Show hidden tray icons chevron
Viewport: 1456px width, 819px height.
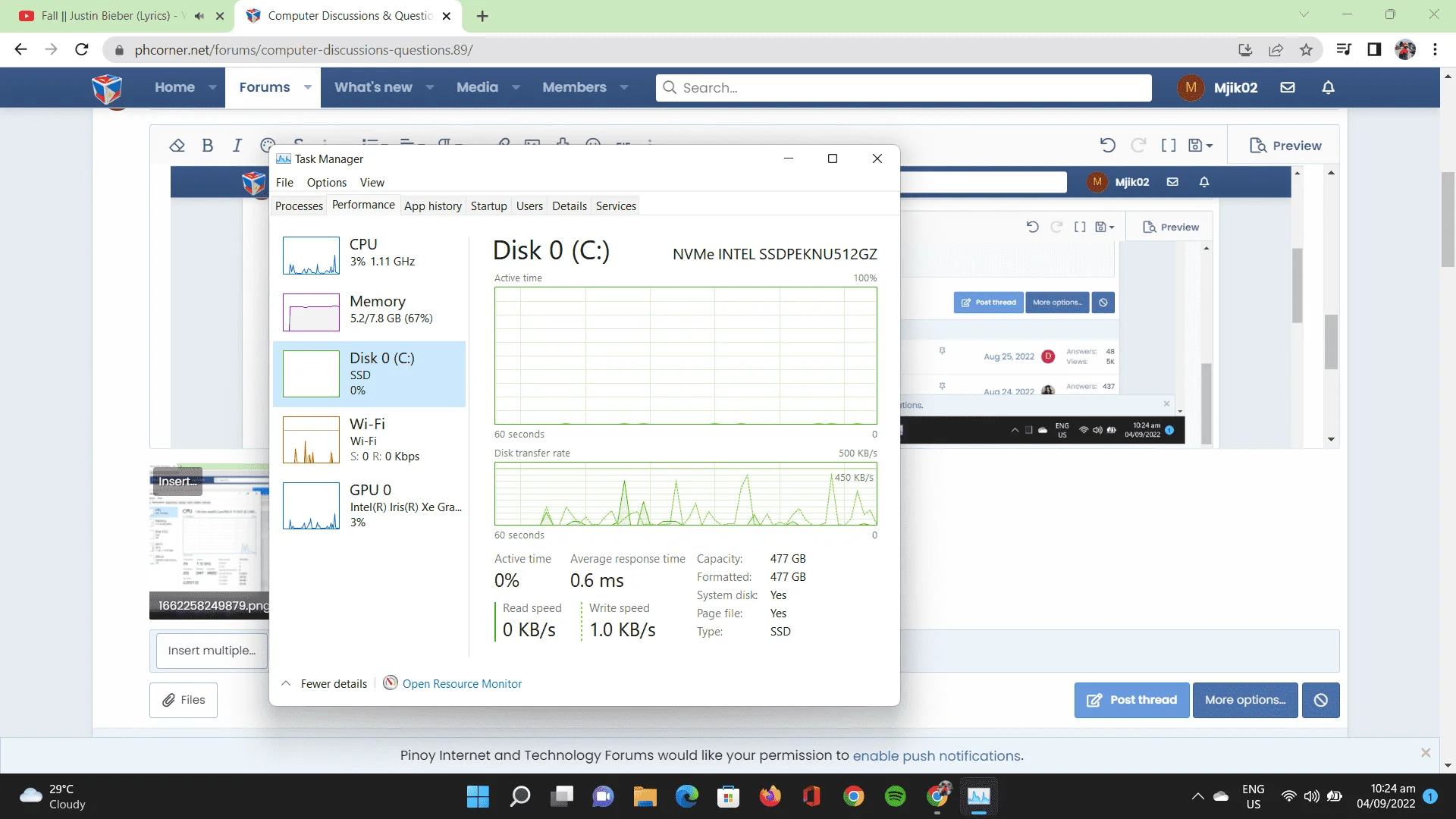coord(1197,796)
